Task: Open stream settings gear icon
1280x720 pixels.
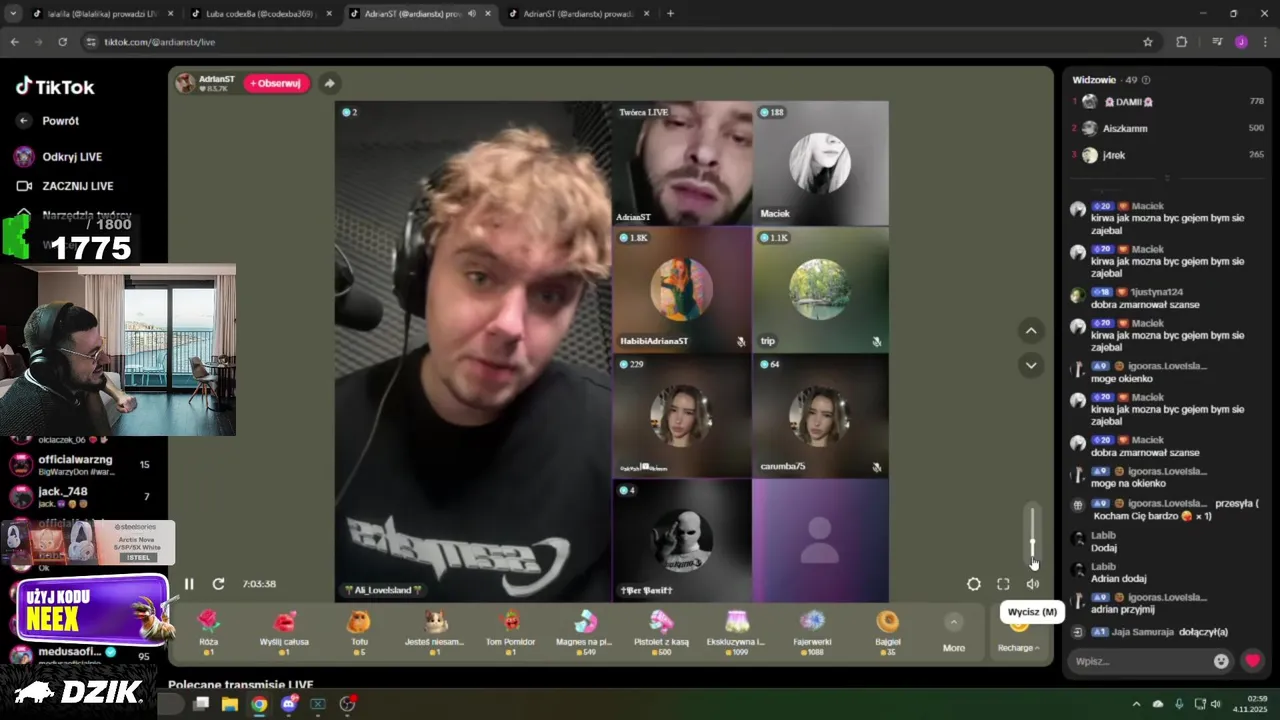Action: (x=974, y=584)
